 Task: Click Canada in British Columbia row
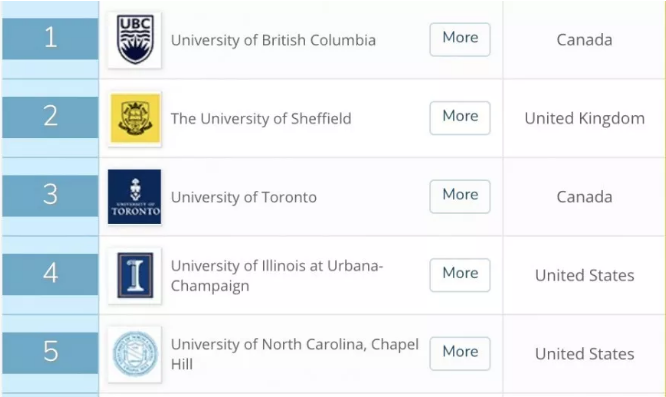pyautogui.click(x=584, y=40)
